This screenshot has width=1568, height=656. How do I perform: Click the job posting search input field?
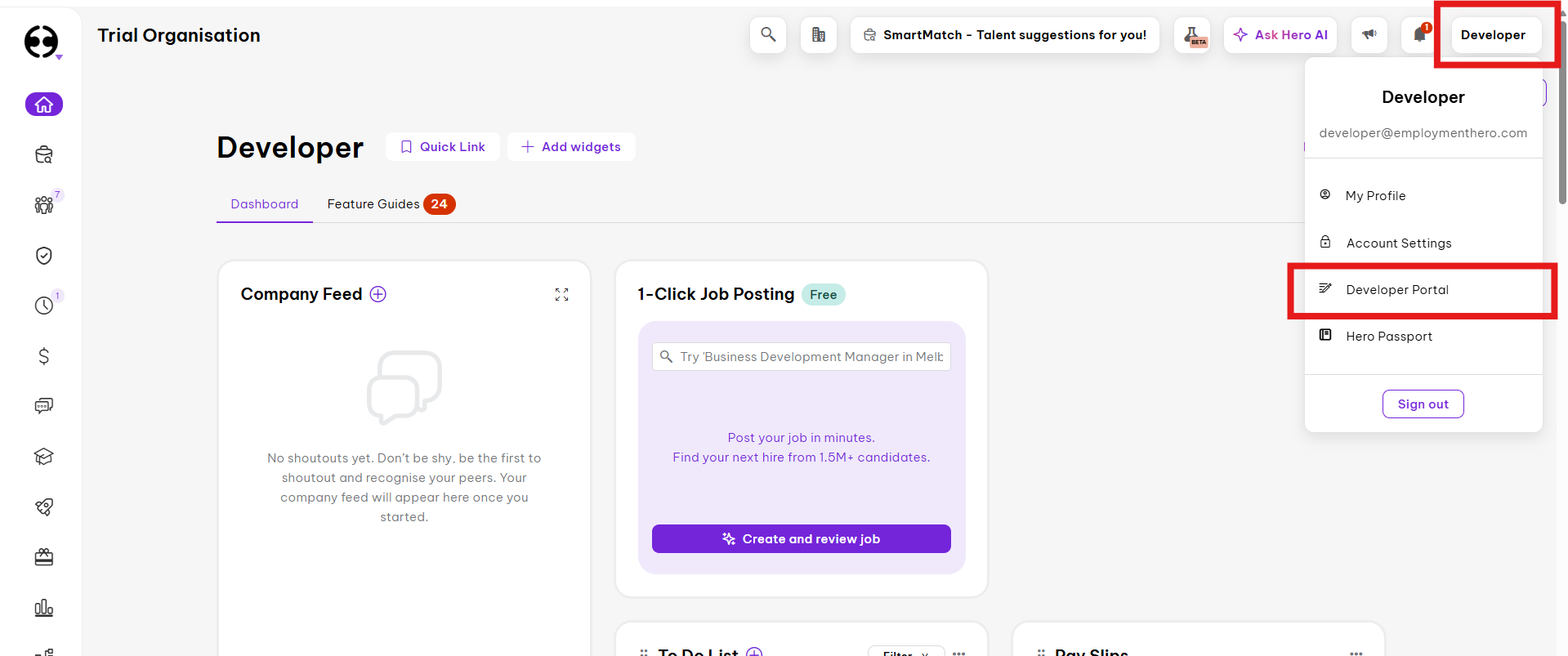801,356
